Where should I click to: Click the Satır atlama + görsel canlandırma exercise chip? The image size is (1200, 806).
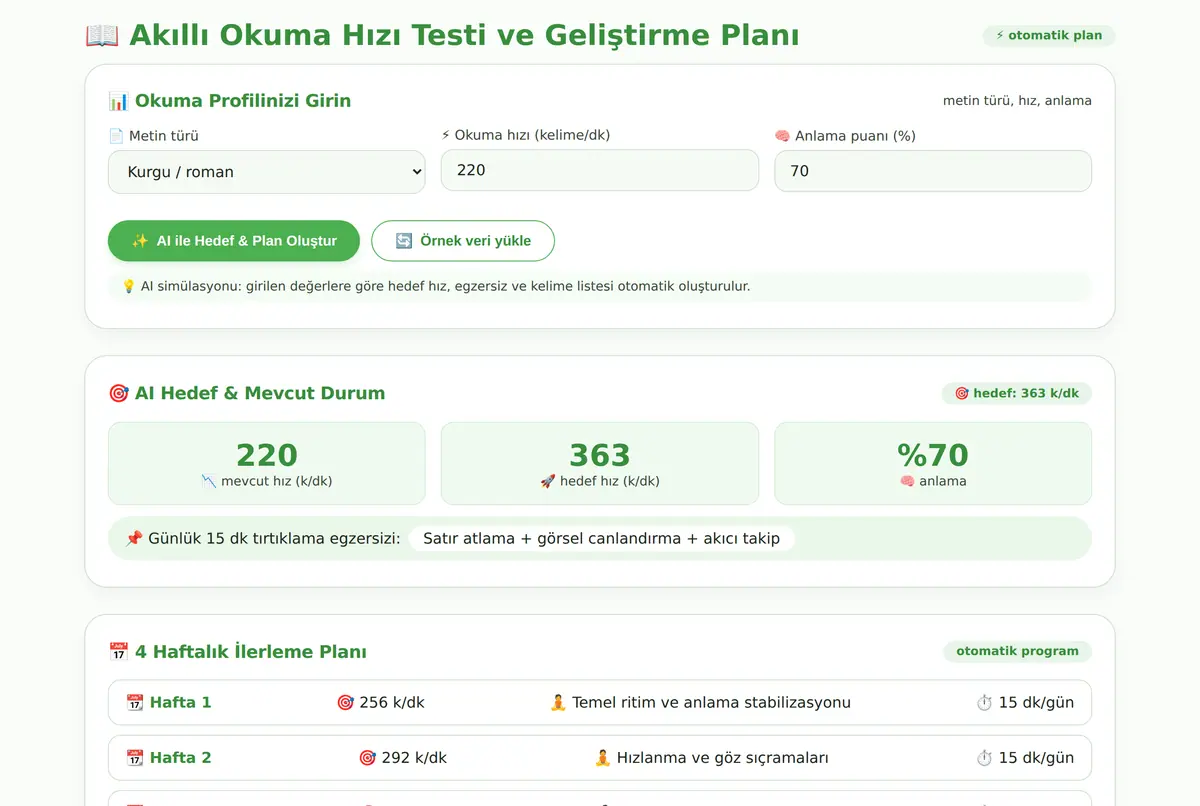(x=601, y=539)
